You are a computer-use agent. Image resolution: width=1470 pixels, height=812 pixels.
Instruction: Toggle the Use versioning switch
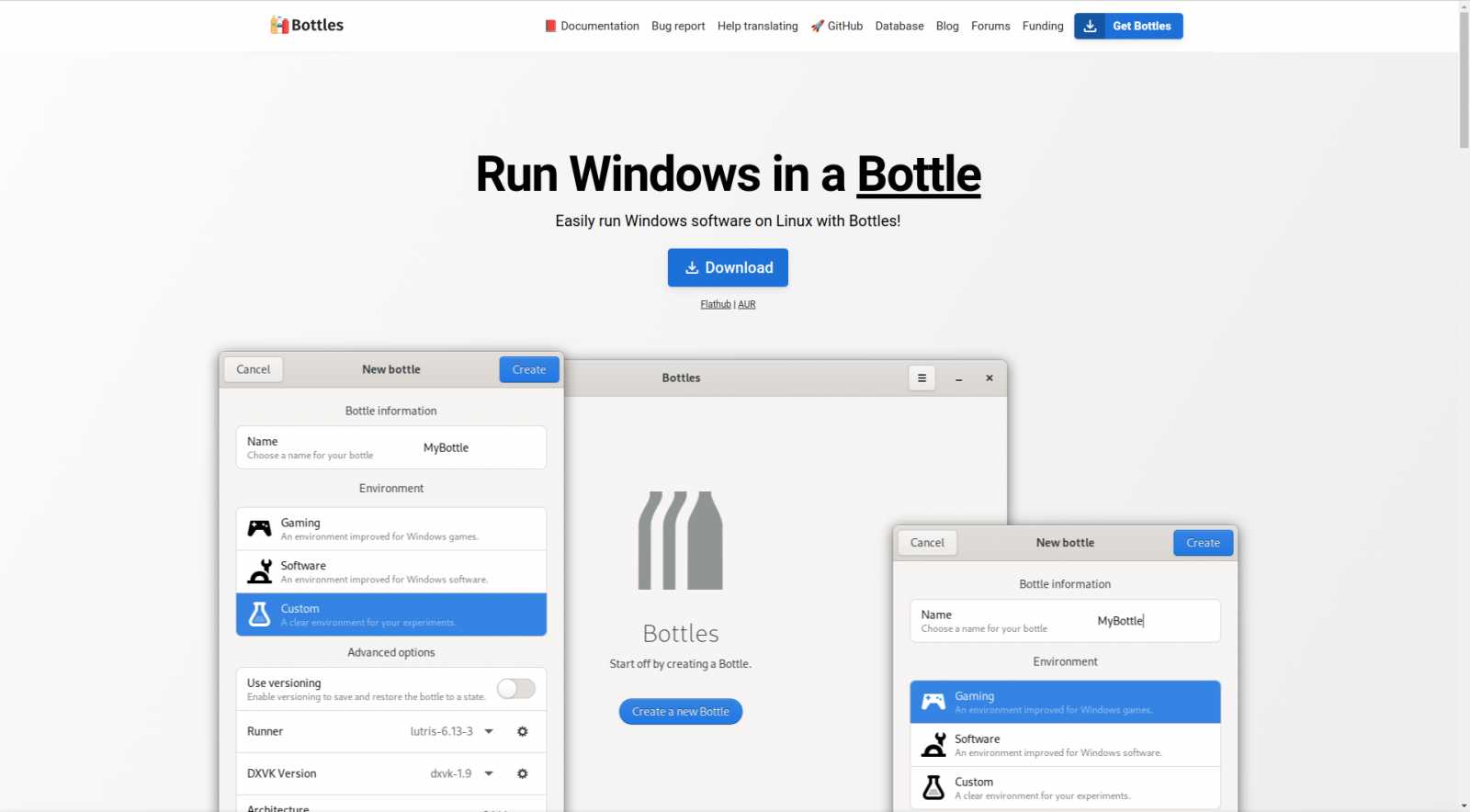pyautogui.click(x=516, y=689)
